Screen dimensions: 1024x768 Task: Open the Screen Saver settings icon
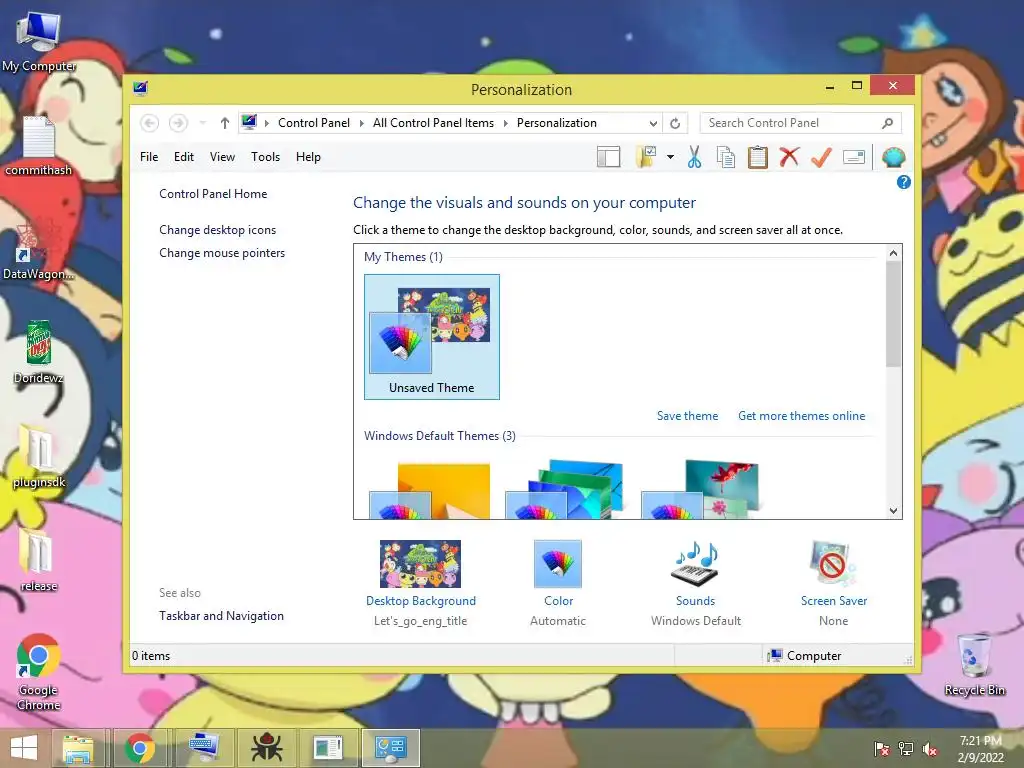[x=833, y=564]
